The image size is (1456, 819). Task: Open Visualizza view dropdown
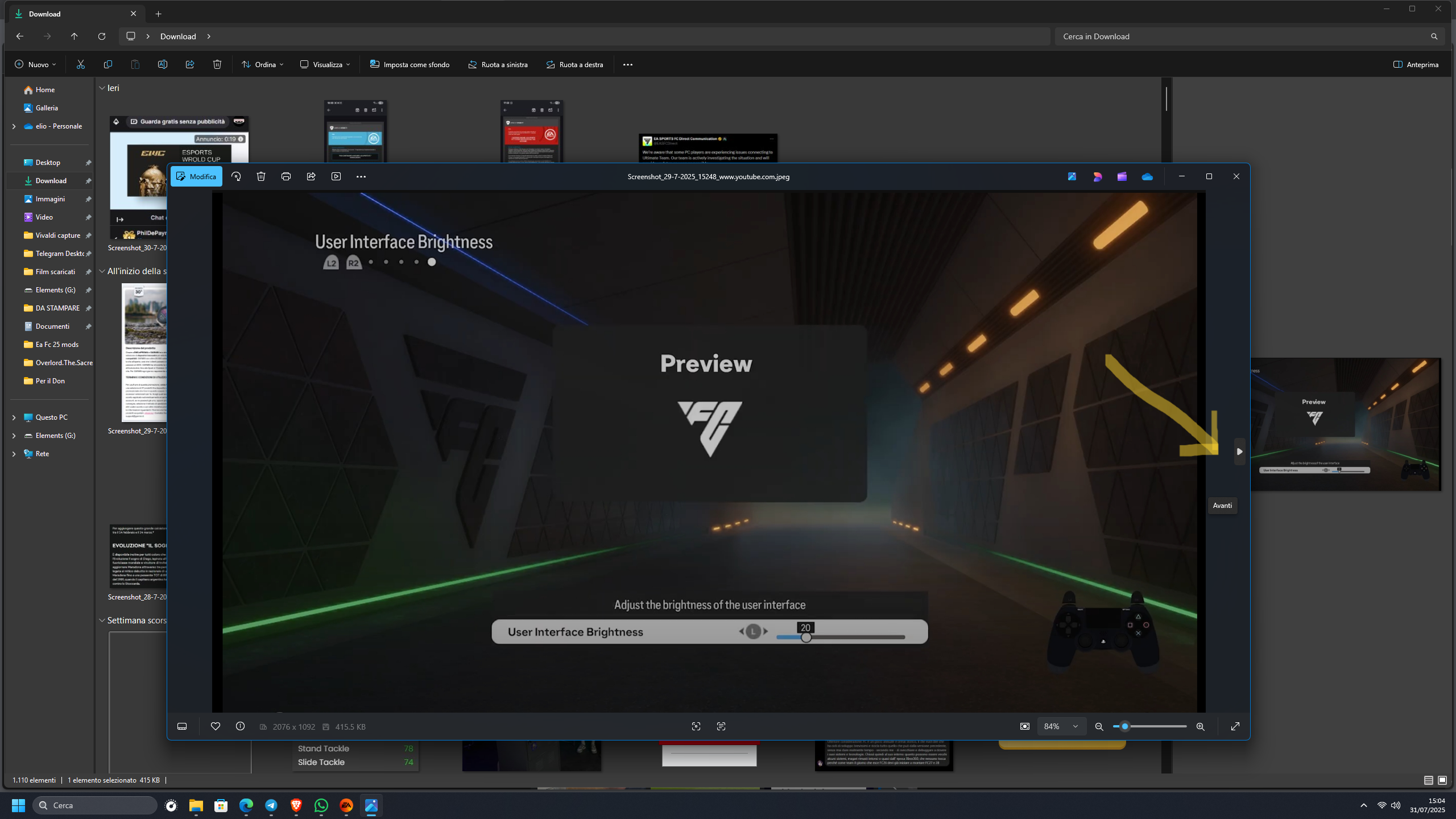(x=325, y=64)
